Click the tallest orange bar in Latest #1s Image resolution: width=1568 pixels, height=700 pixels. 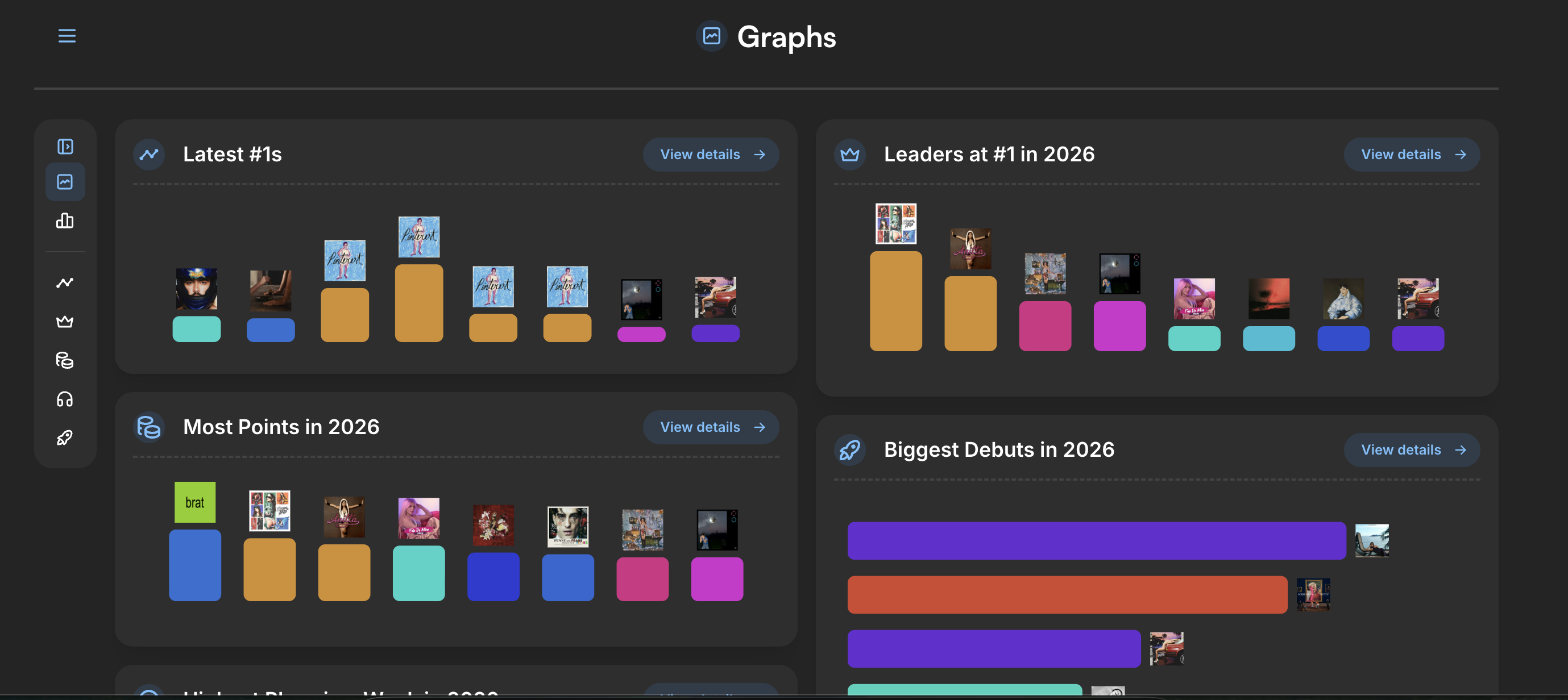(x=420, y=303)
